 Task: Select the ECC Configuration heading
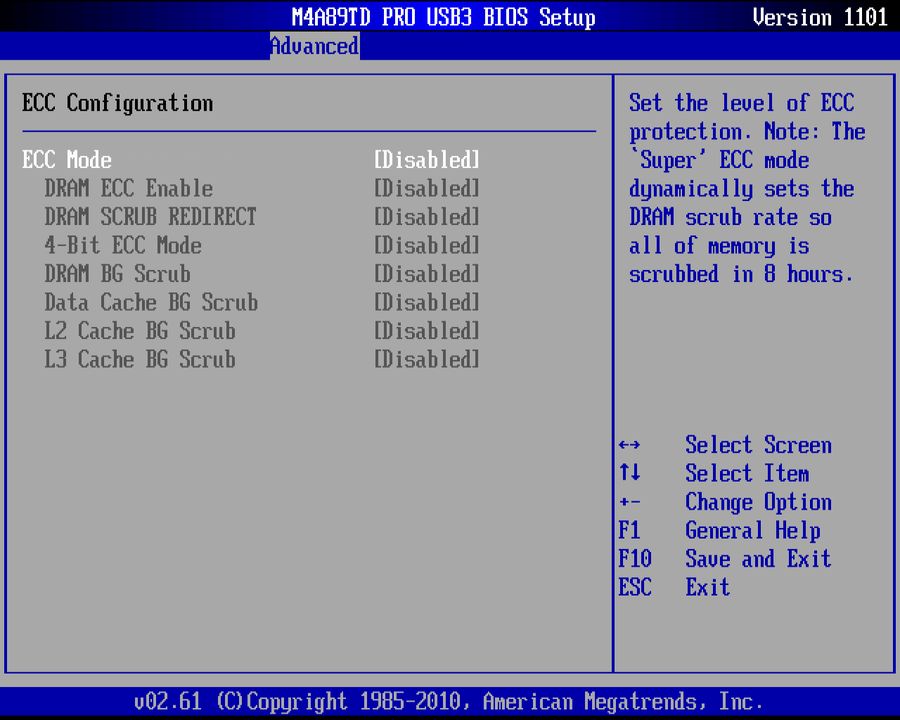tap(117, 103)
